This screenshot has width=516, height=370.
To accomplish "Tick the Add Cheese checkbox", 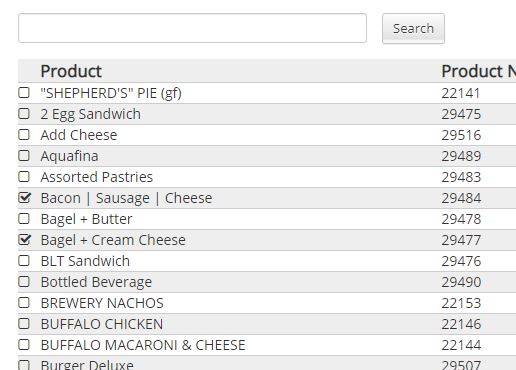I will click(x=24, y=134).
